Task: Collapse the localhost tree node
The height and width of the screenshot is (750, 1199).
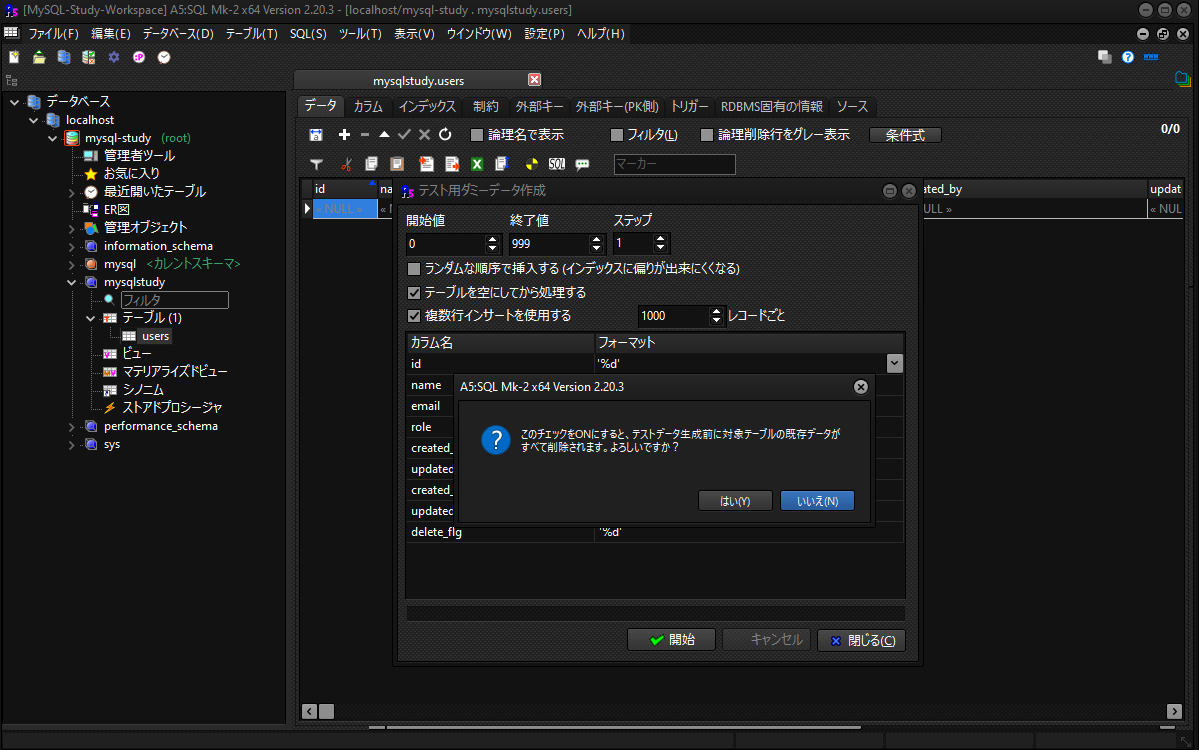Action: point(34,120)
